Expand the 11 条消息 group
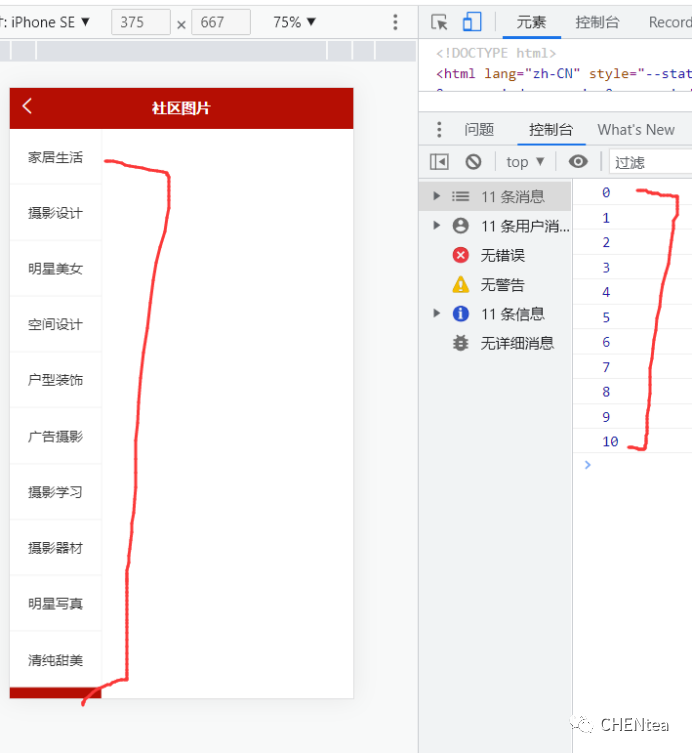The image size is (692, 753). pyautogui.click(x=436, y=196)
